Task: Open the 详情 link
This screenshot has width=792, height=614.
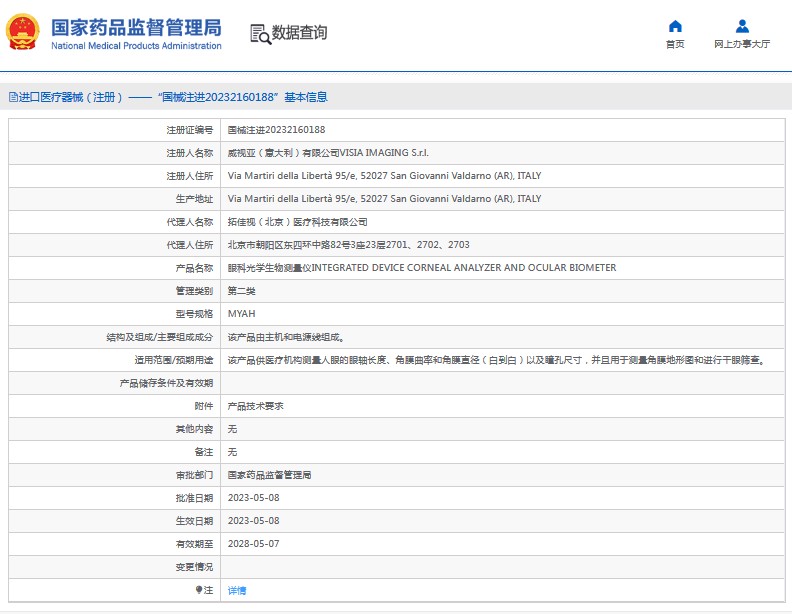Action: coord(236,590)
